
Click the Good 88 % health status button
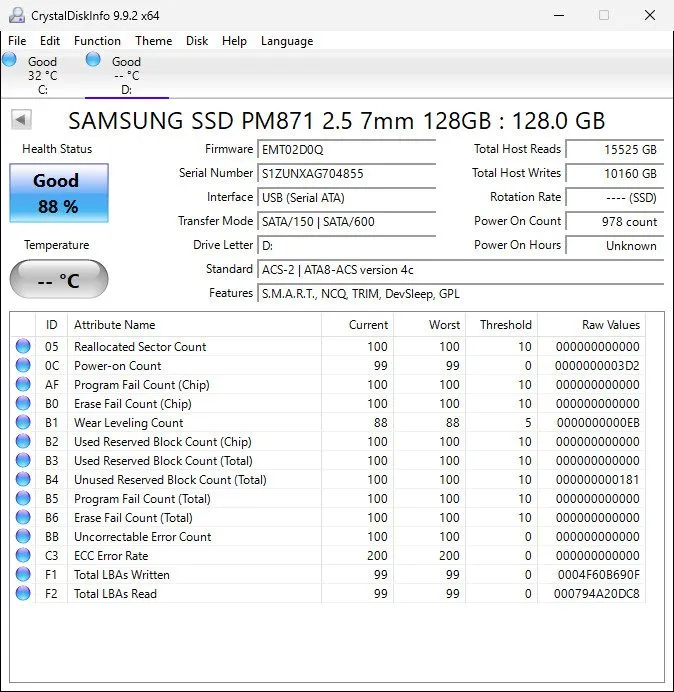(x=59, y=193)
